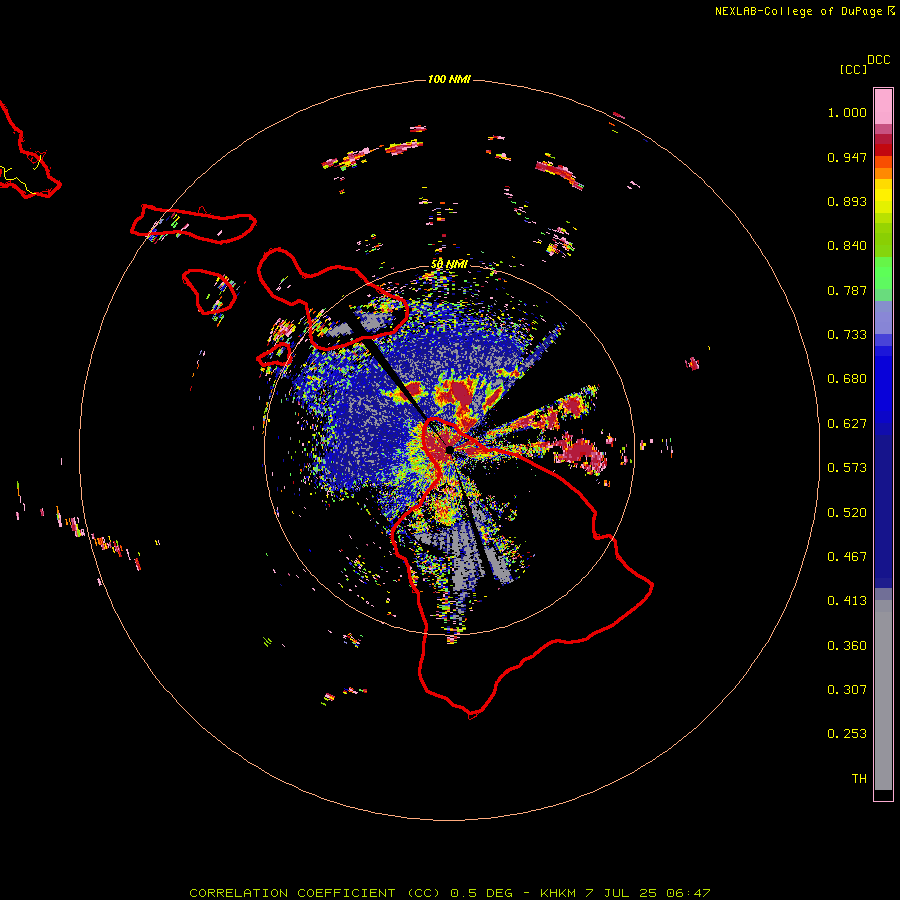Pick the black swatch beside TH
The image size is (900, 900).
click(883, 794)
